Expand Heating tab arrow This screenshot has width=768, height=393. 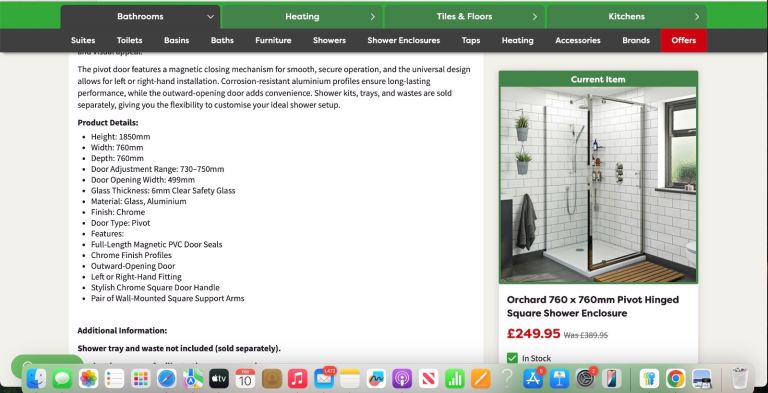tap(373, 17)
